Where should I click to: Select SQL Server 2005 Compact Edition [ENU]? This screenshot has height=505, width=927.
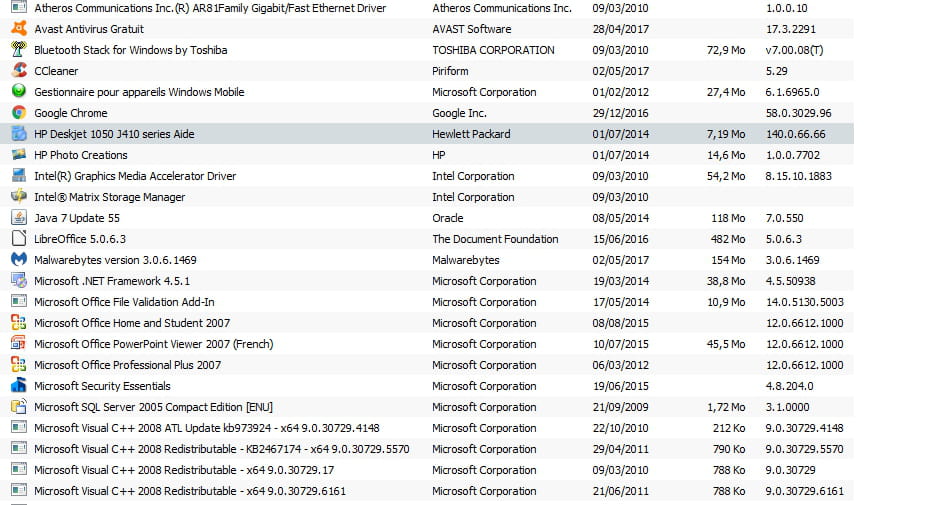pos(153,407)
